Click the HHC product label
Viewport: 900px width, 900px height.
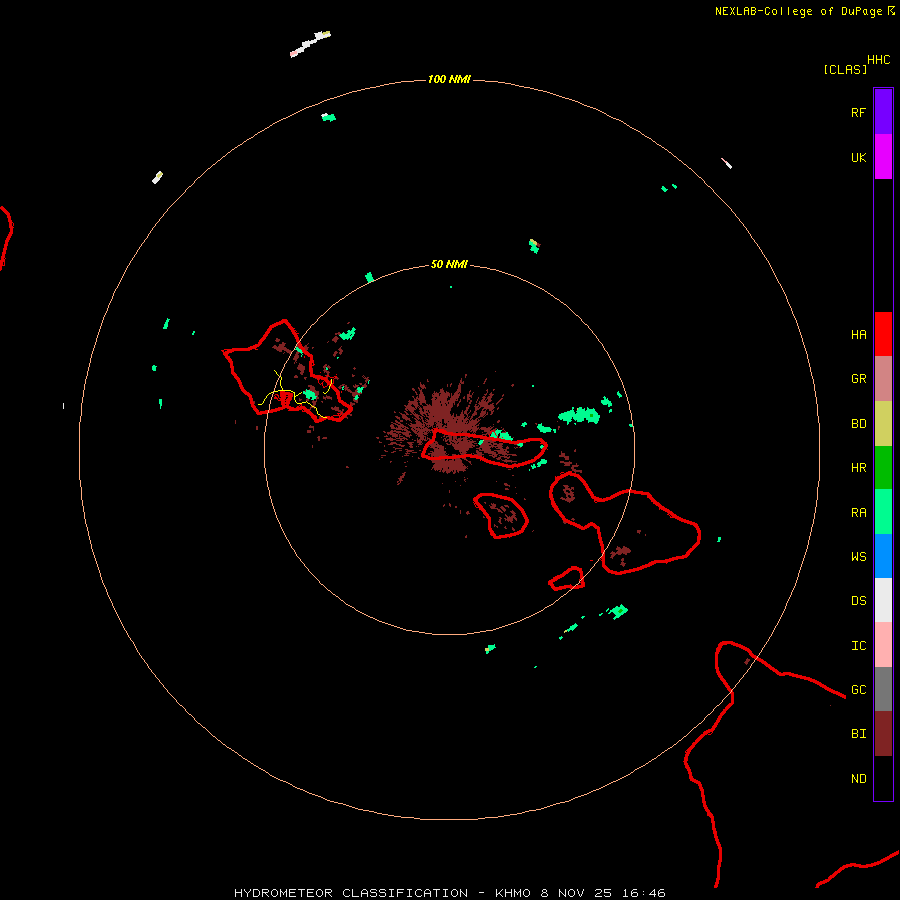[x=878, y=60]
